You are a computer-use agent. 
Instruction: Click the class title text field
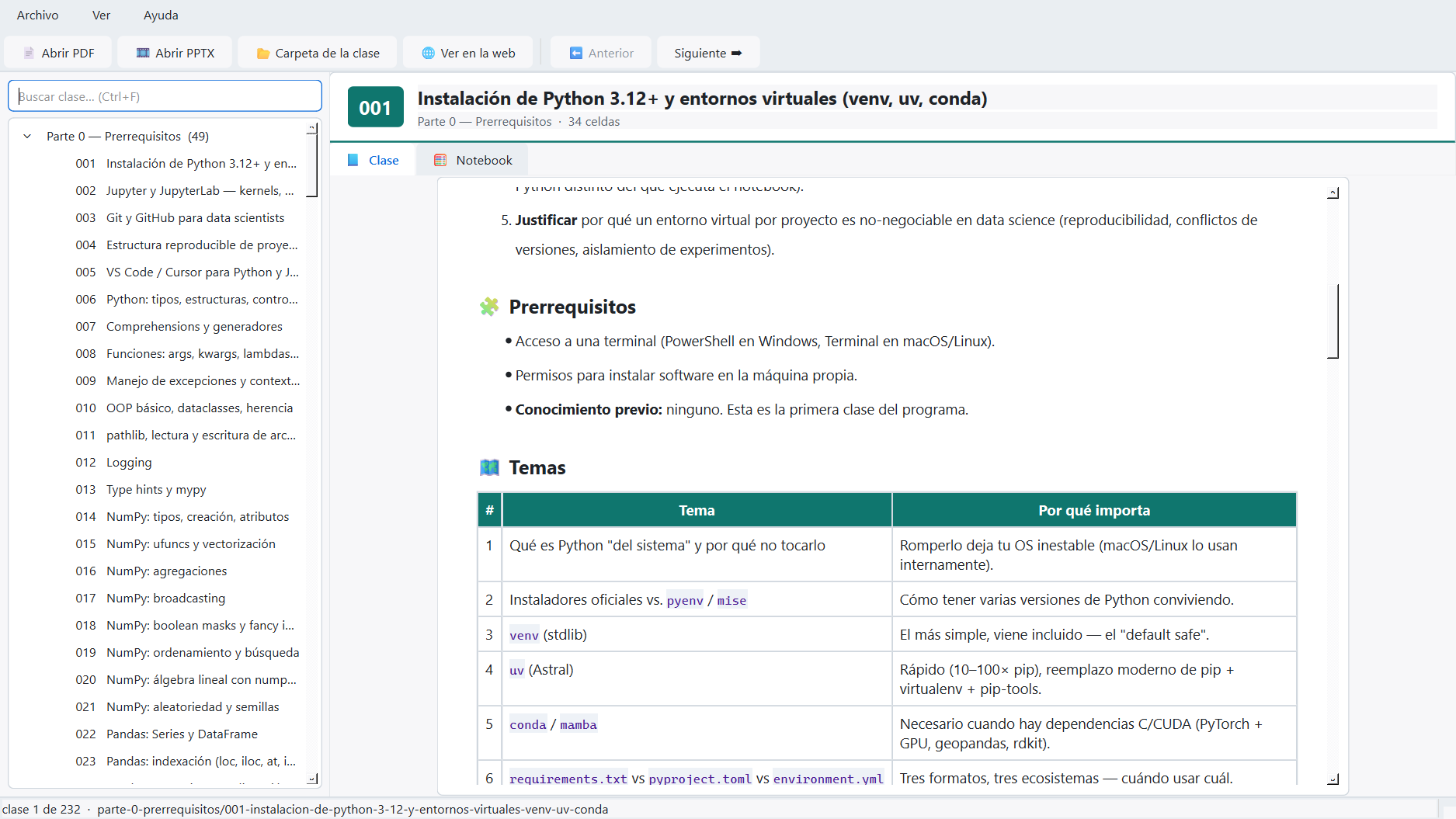click(927, 99)
